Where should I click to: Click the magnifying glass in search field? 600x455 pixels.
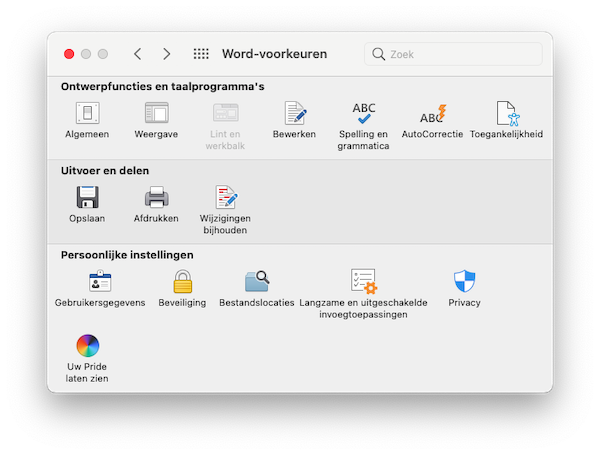[378, 54]
